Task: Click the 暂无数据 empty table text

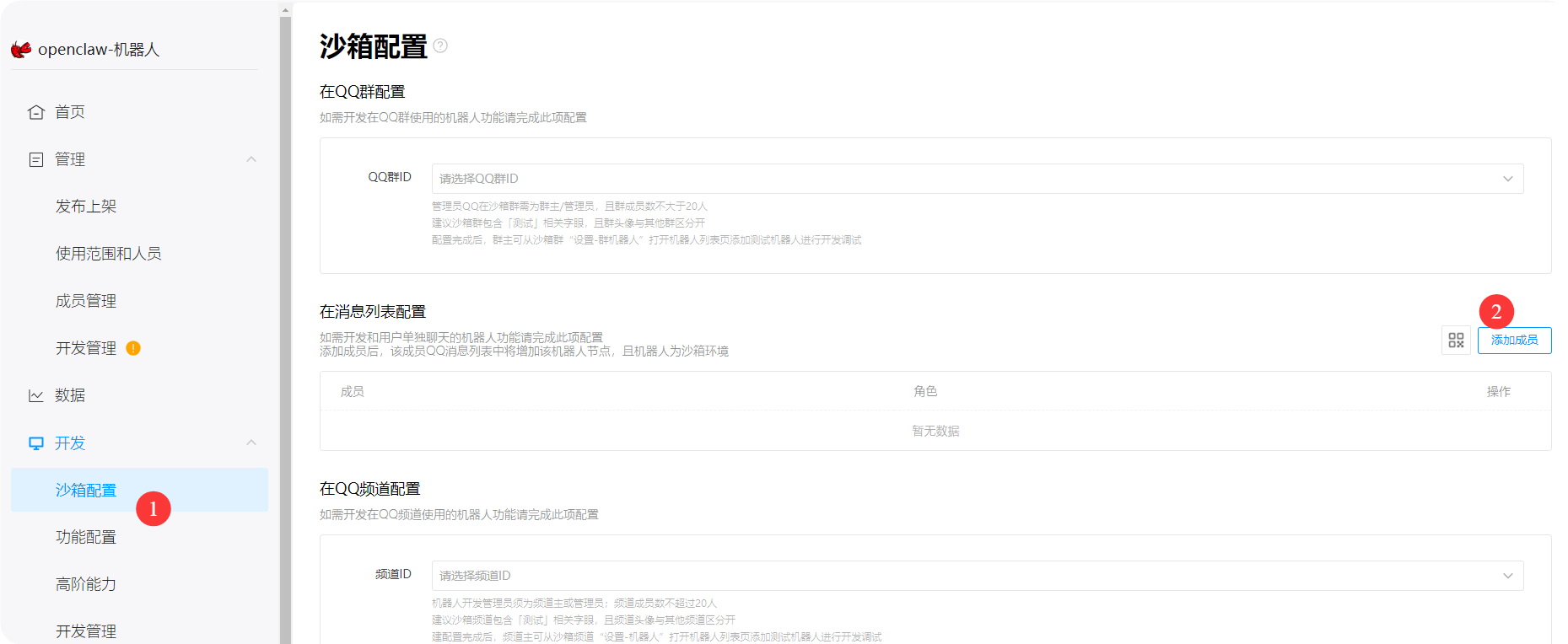Action: [x=935, y=431]
